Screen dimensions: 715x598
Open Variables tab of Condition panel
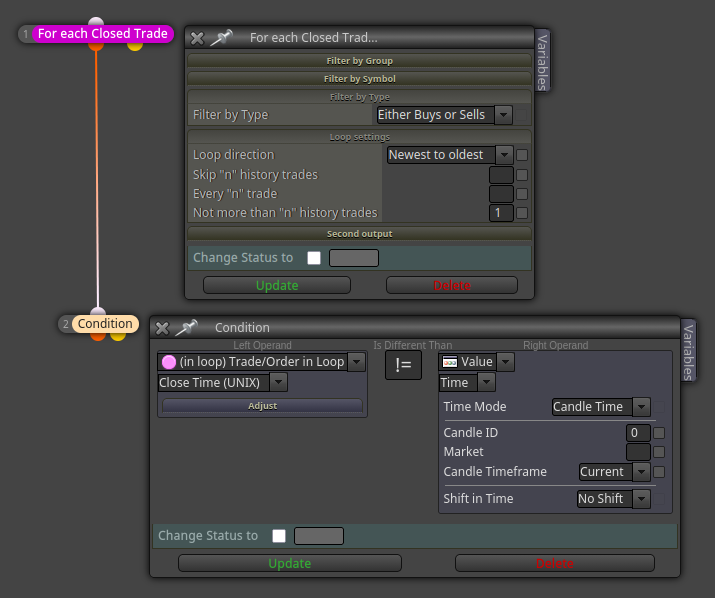[x=688, y=351]
